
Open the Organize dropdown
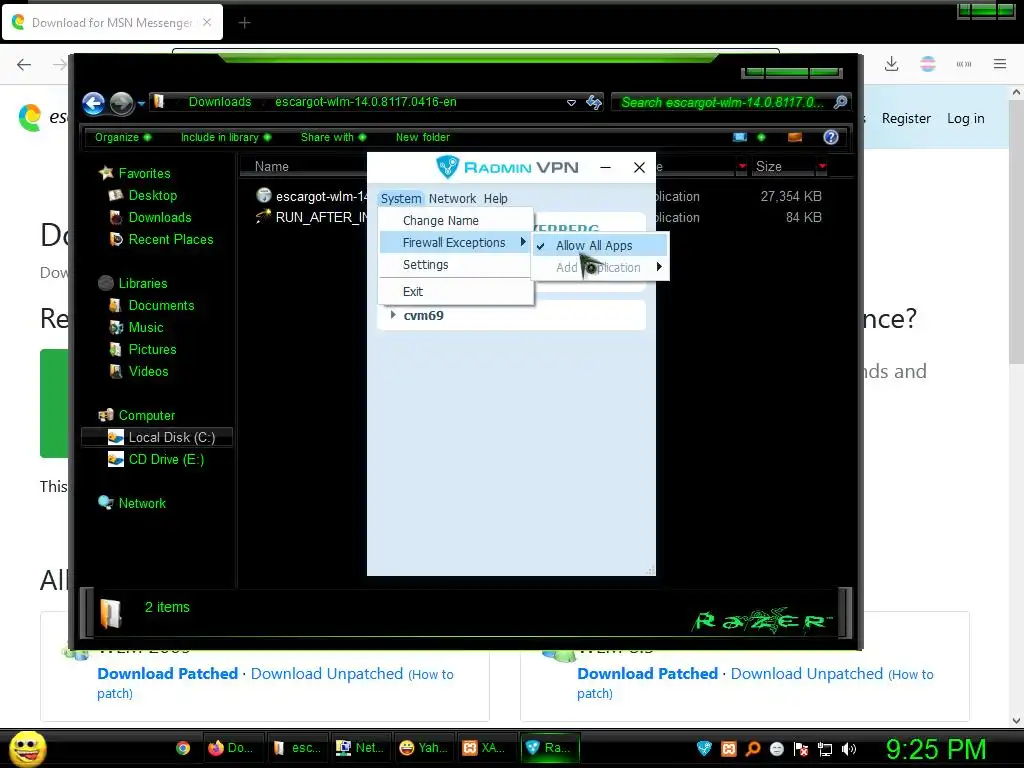pyautogui.click(x=123, y=137)
